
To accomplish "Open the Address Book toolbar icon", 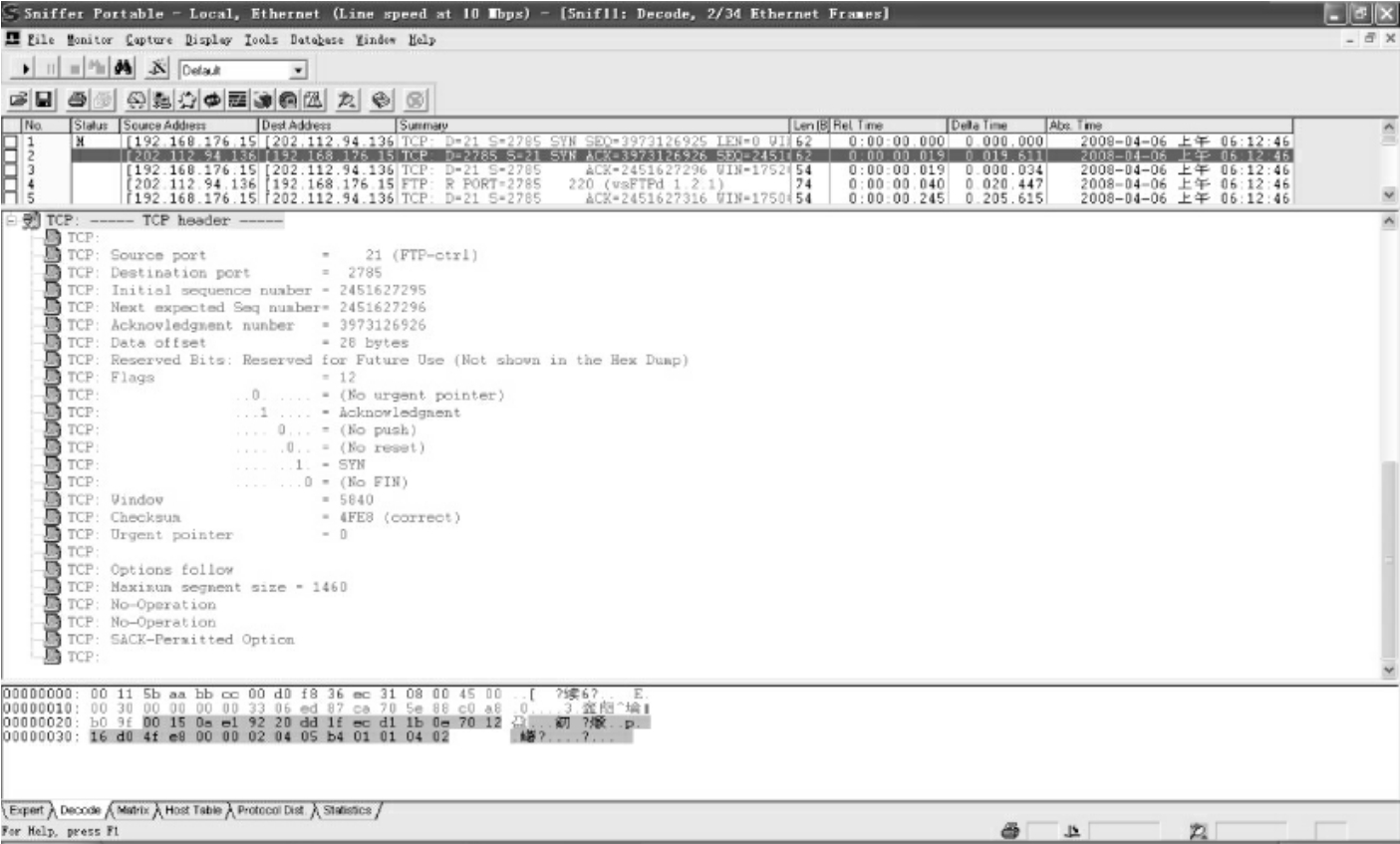I will click(x=381, y=100).
